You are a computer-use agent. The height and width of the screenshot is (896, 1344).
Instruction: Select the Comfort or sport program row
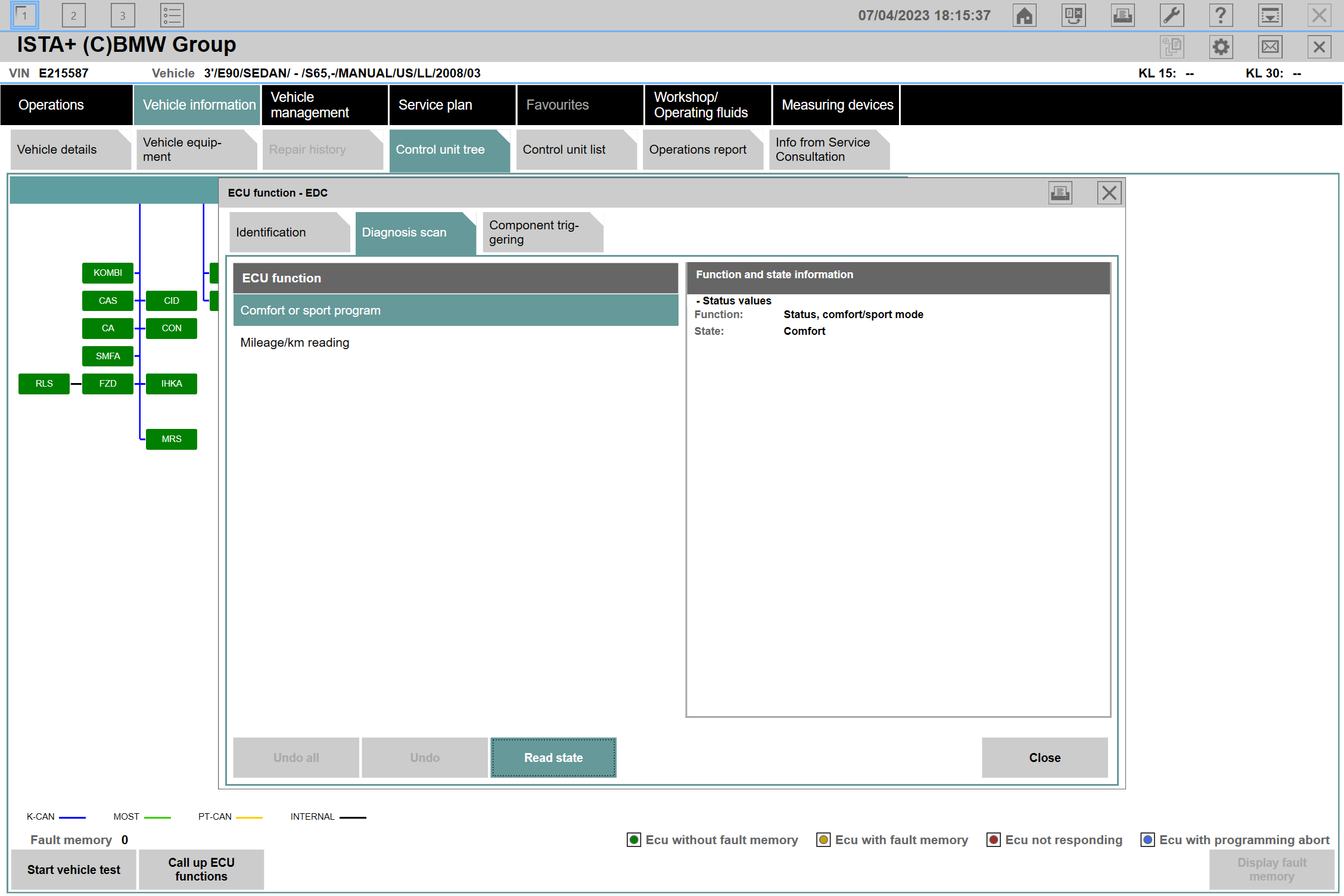pos(456,310)
